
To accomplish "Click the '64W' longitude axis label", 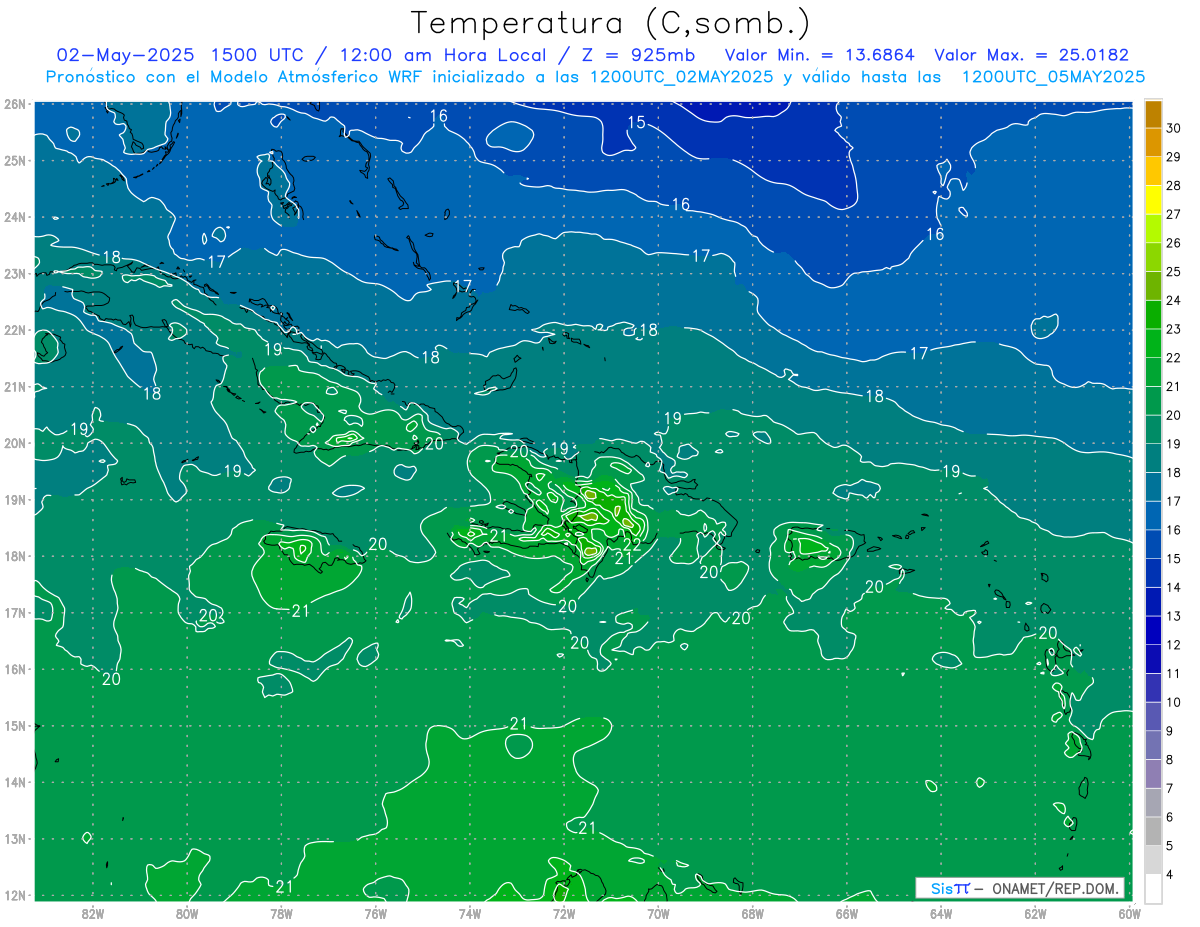I will [941, 914].
